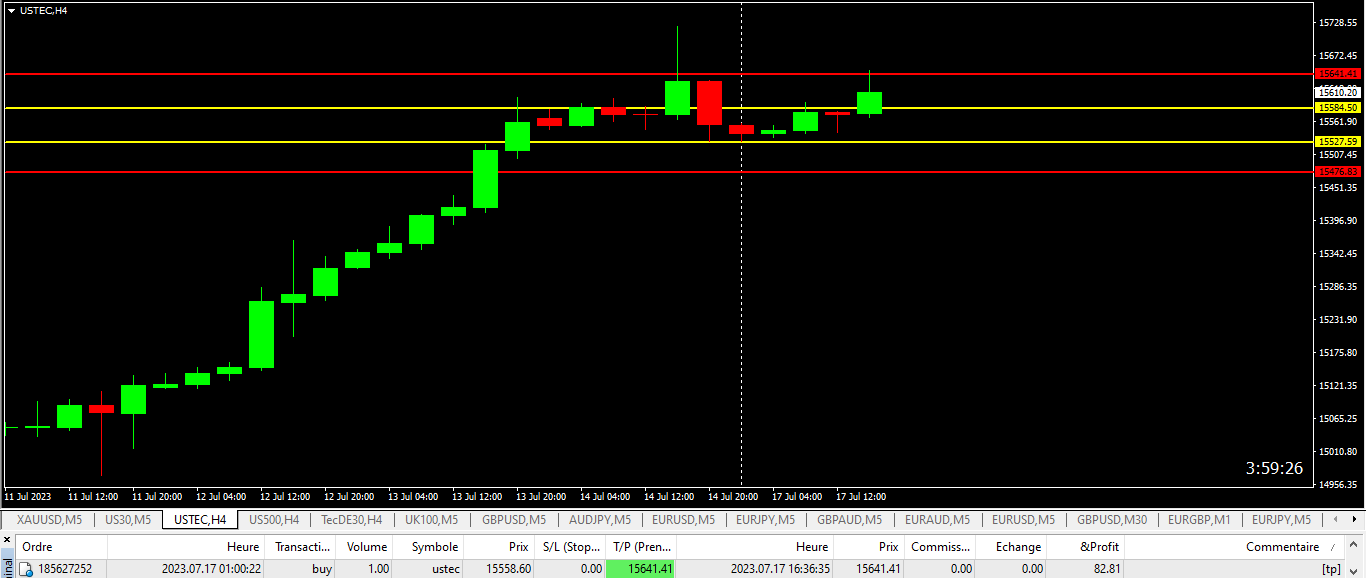The width and height of the screenshot is (1366, 578).
Task: Sort by the Commentaire column header
Action: [x=1236, y=547]
